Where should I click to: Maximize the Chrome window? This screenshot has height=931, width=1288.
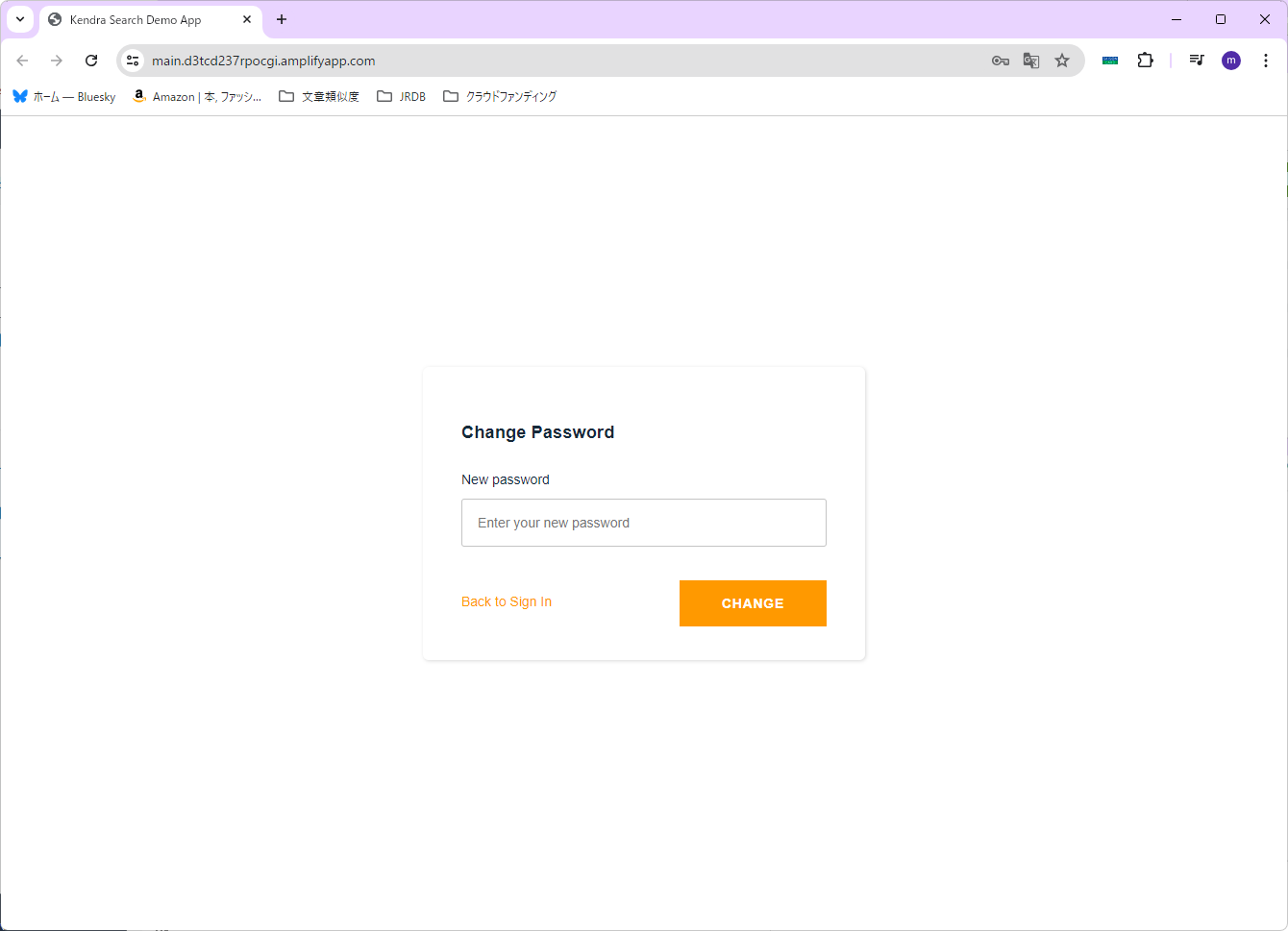(x=1221, y=19)
